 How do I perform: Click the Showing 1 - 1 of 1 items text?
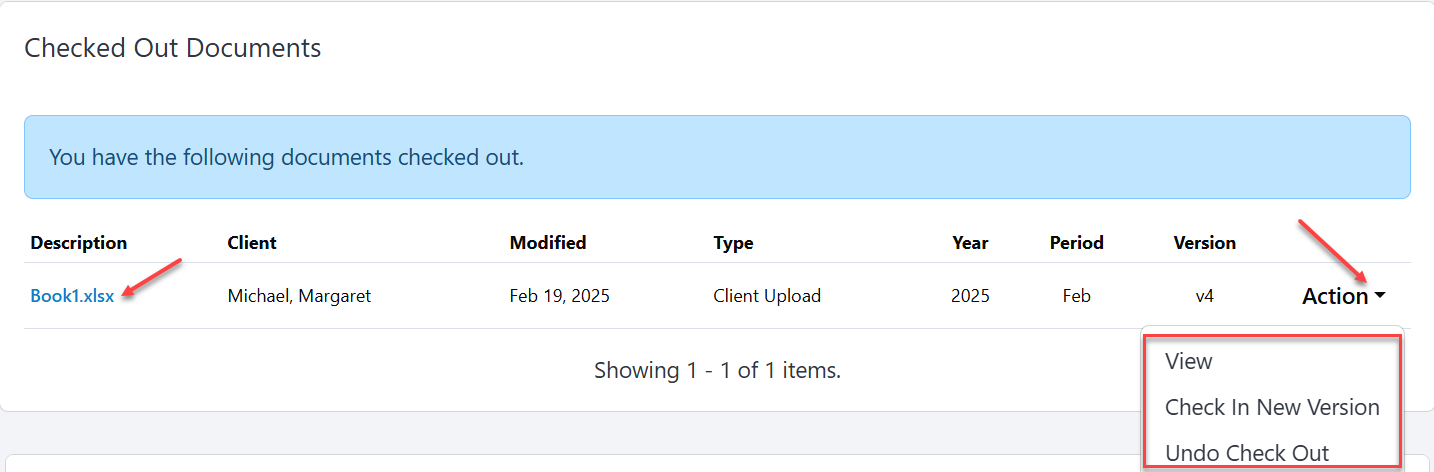coord(717,370)
